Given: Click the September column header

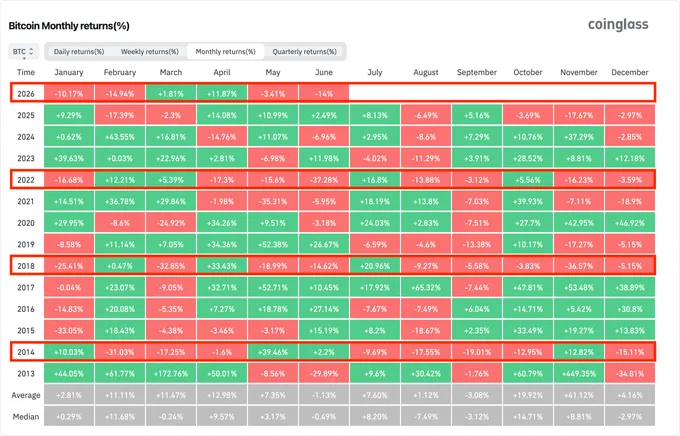Looking at the screenshot, I should 477,72.
